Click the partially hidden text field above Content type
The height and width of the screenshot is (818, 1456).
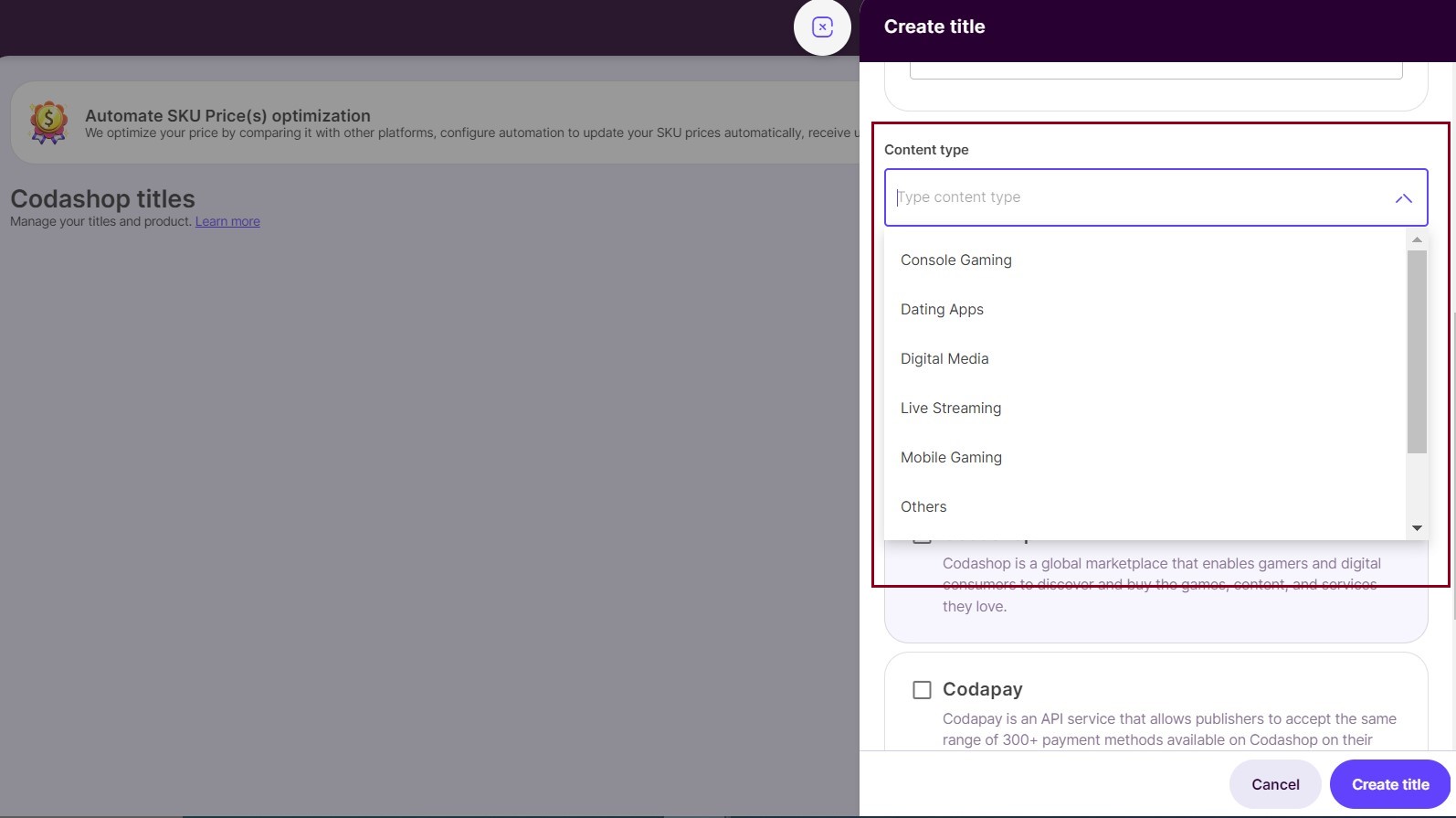(1155, 70)
